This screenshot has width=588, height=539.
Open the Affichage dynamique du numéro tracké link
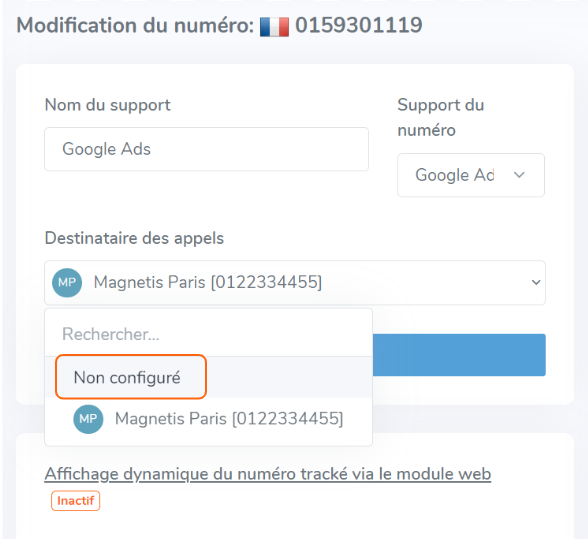click(268, 474)
